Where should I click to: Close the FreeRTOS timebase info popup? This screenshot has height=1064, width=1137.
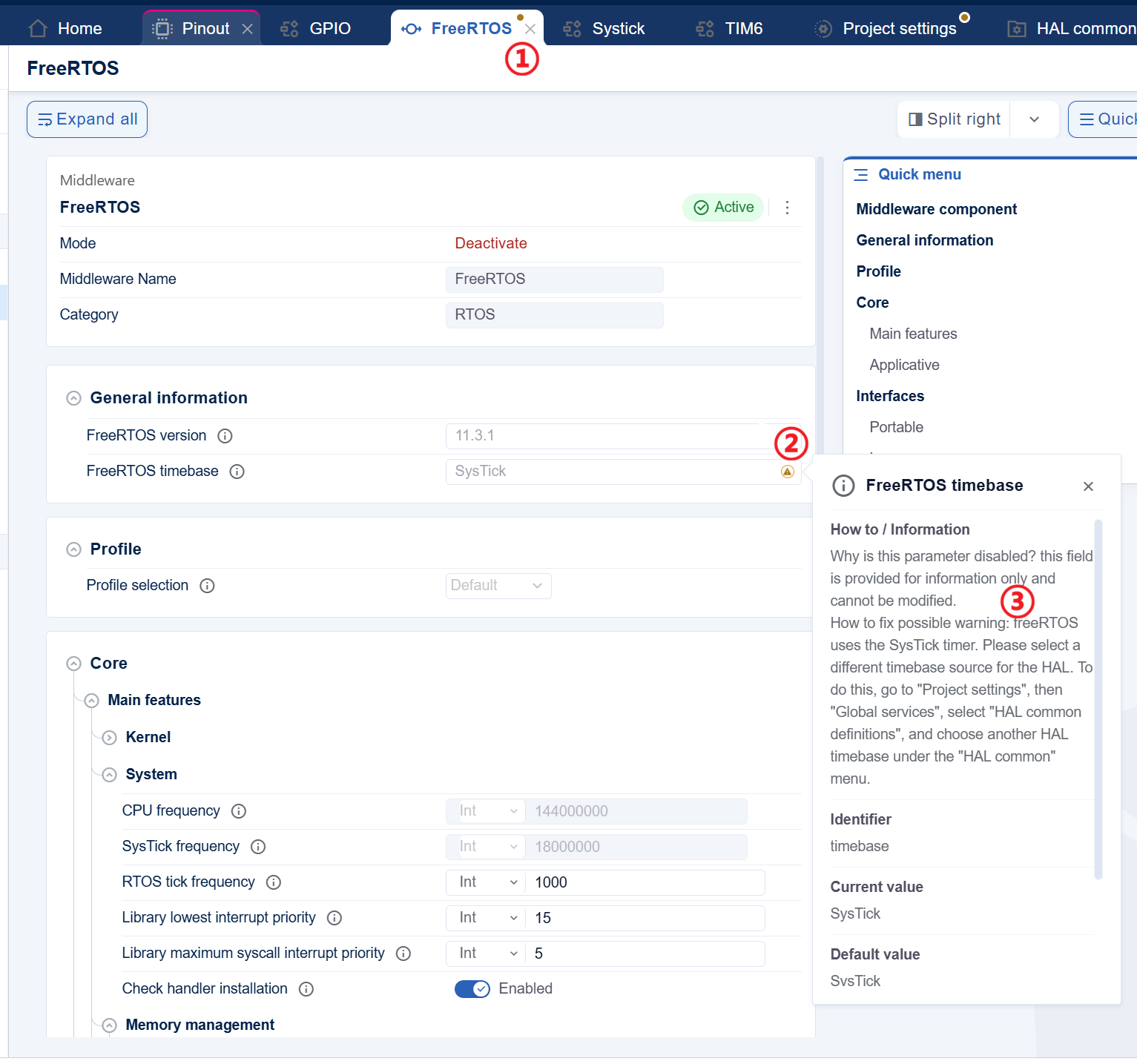pos(1088,486)
